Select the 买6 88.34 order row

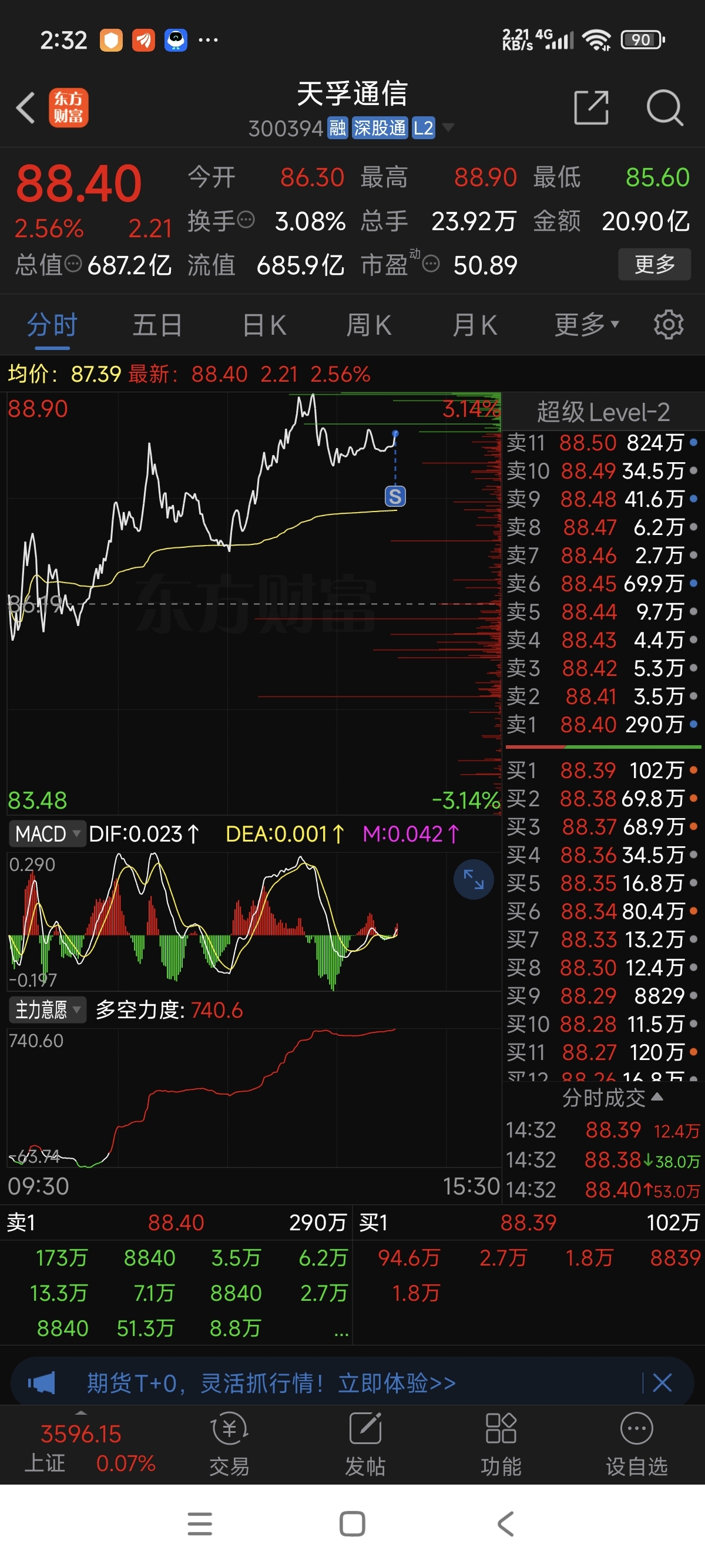tap(603, 911)
